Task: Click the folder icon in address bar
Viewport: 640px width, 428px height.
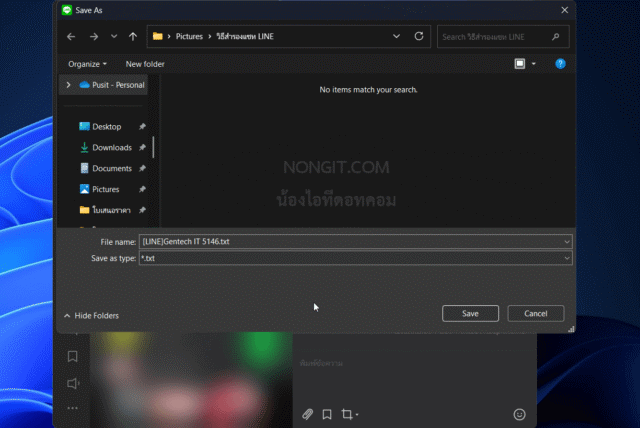Action: 158,36
